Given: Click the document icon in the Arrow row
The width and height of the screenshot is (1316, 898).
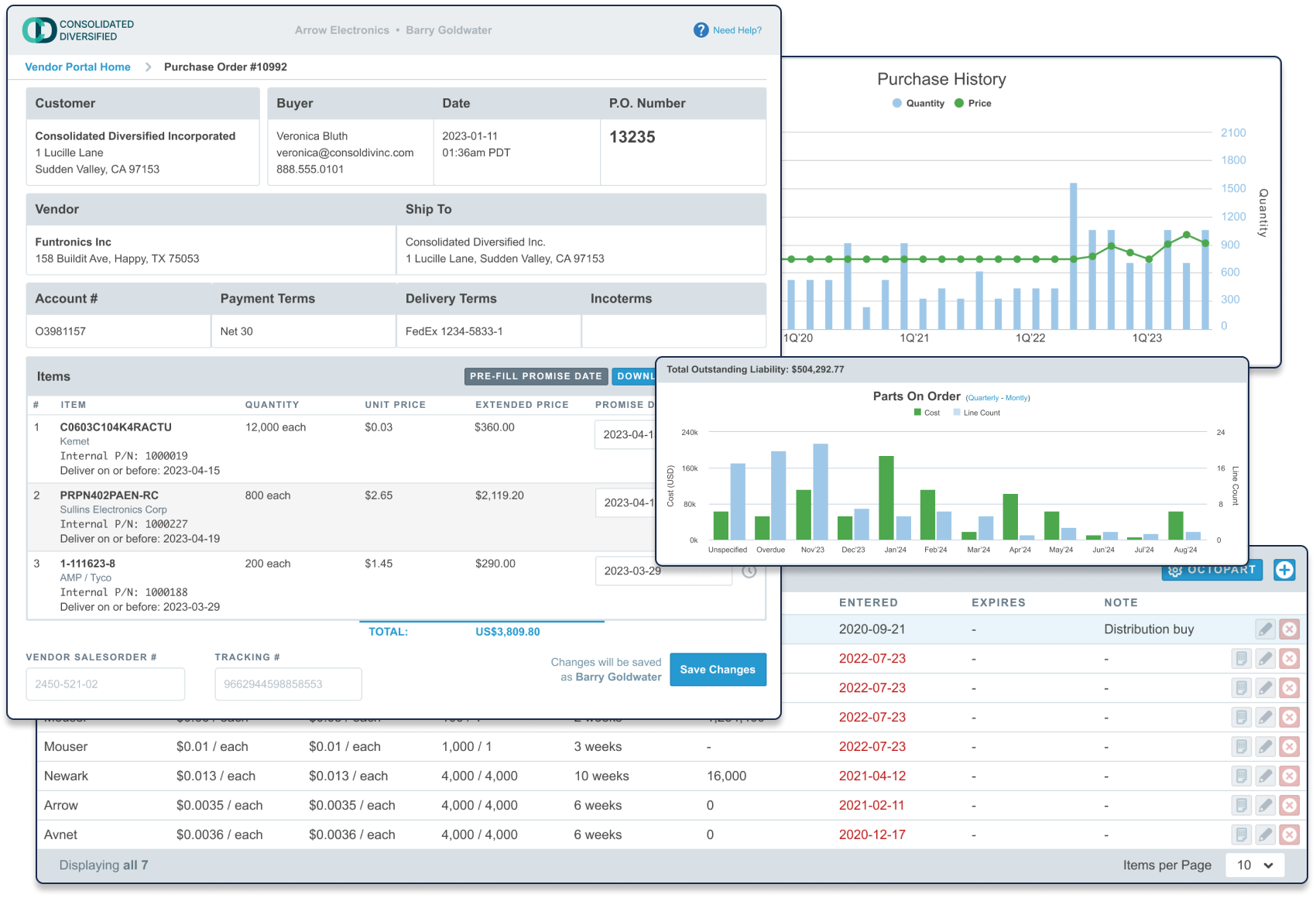Looking at the screenshot, I should click(1242, 806).
